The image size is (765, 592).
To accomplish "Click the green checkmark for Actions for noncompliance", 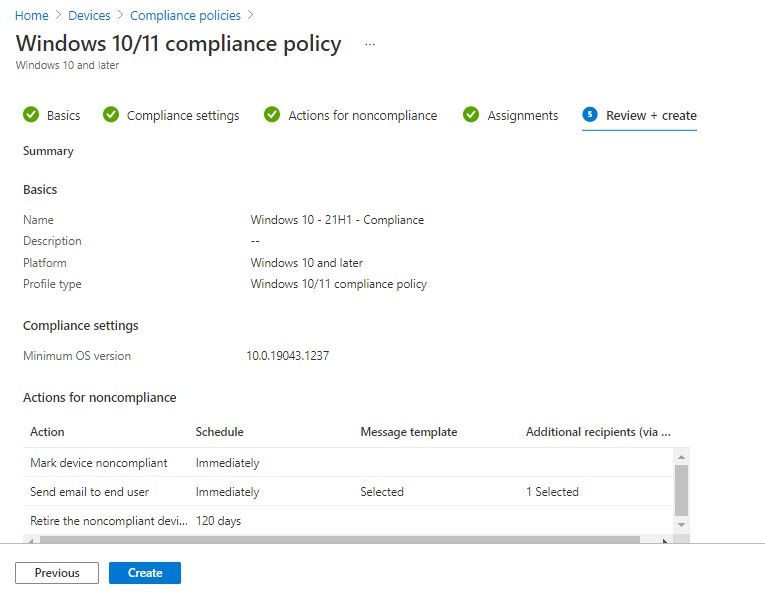I will point(272,115).
